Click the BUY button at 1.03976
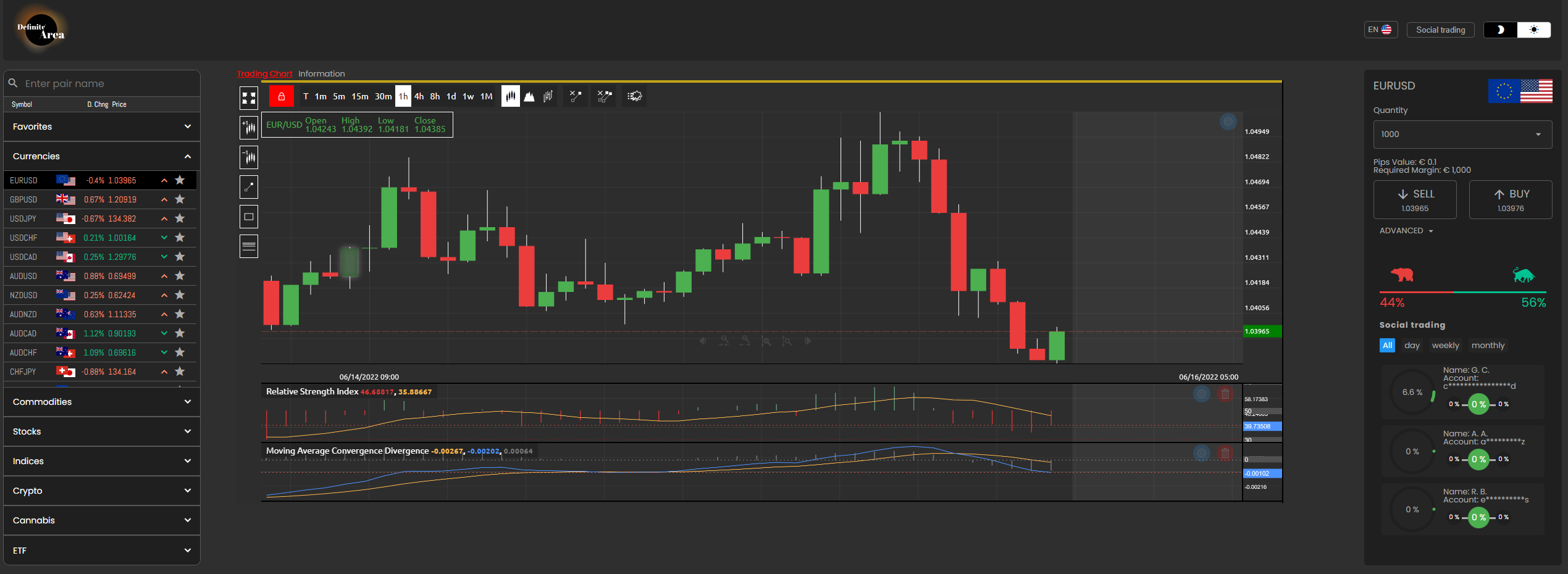Viewport: 1568px width, 574px height. (x=1510, y=200)
